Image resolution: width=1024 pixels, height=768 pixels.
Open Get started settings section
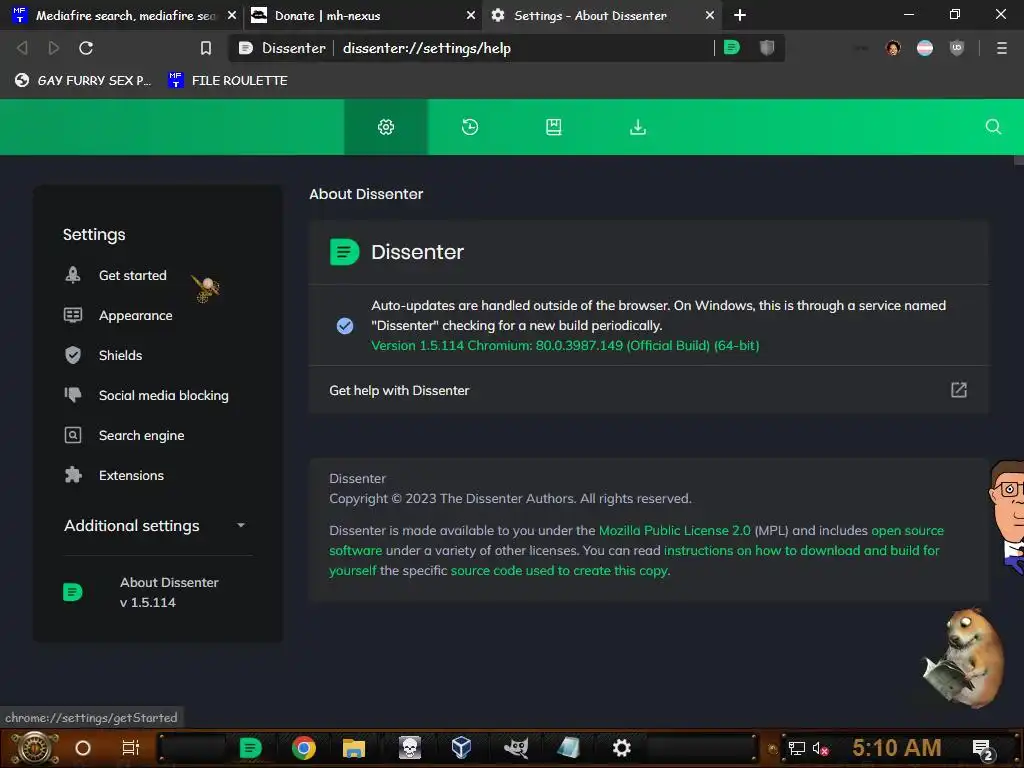click(133, 276)
